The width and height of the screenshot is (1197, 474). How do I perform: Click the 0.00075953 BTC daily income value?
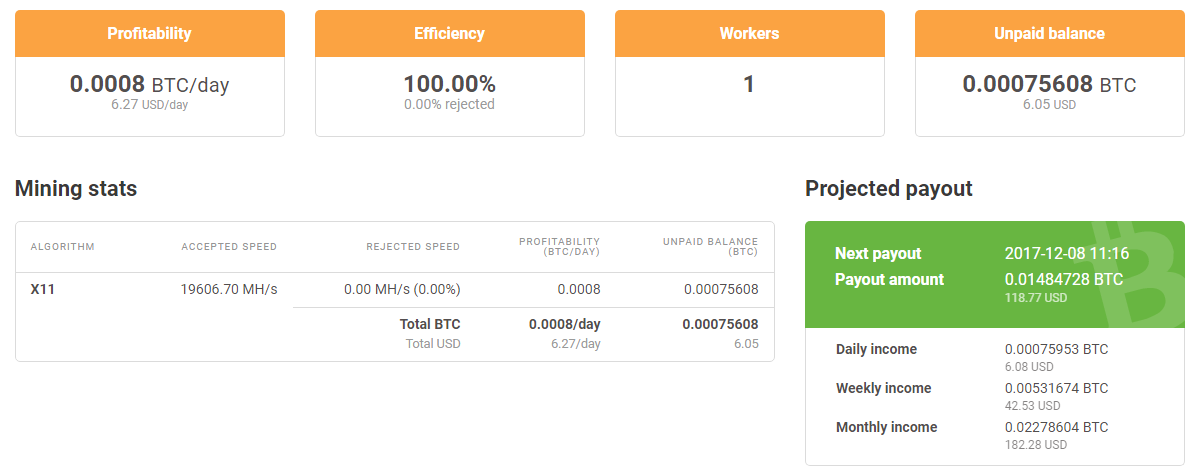point(1057,350)
